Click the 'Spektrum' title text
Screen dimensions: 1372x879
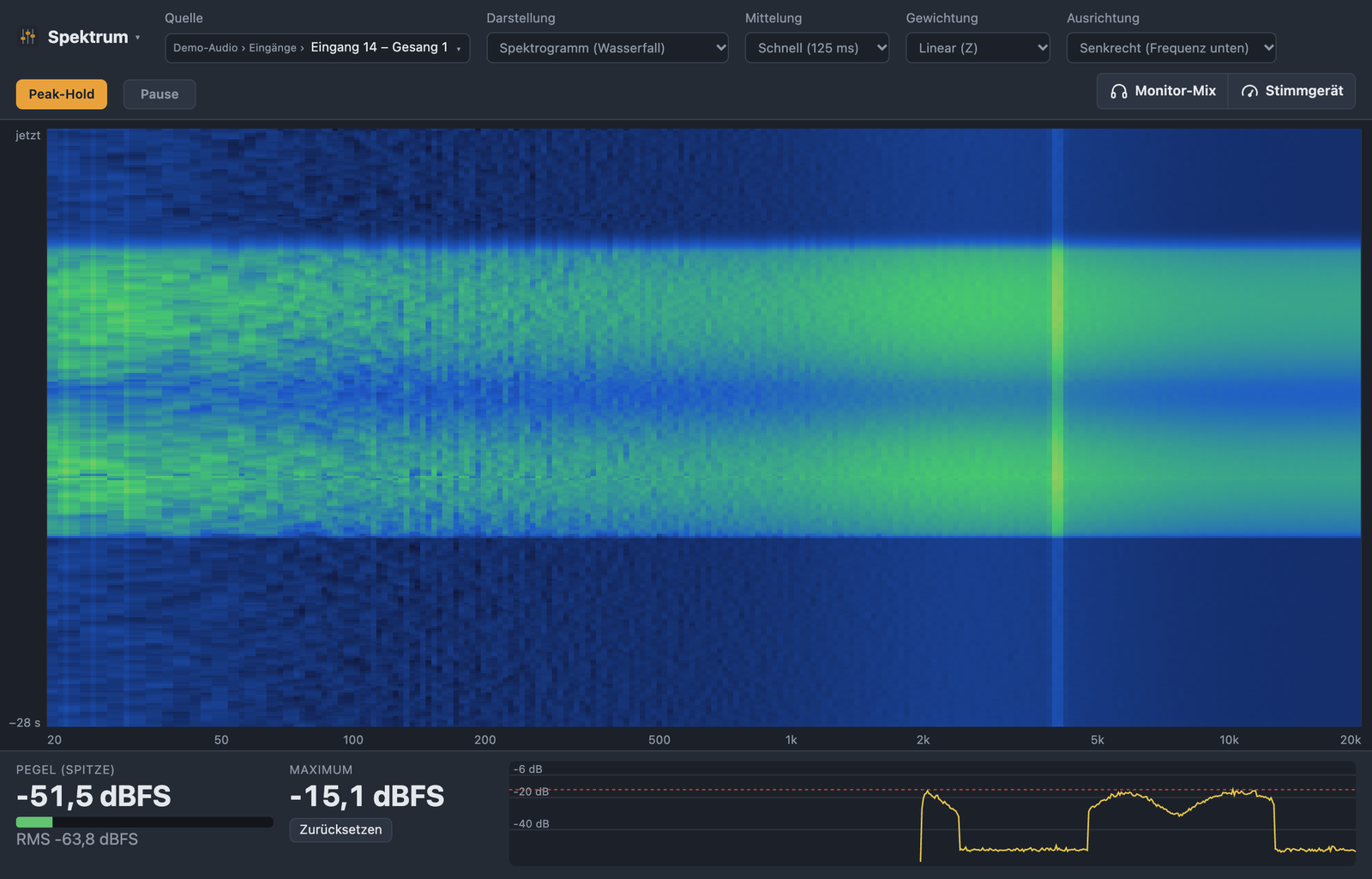click(88, 37)
